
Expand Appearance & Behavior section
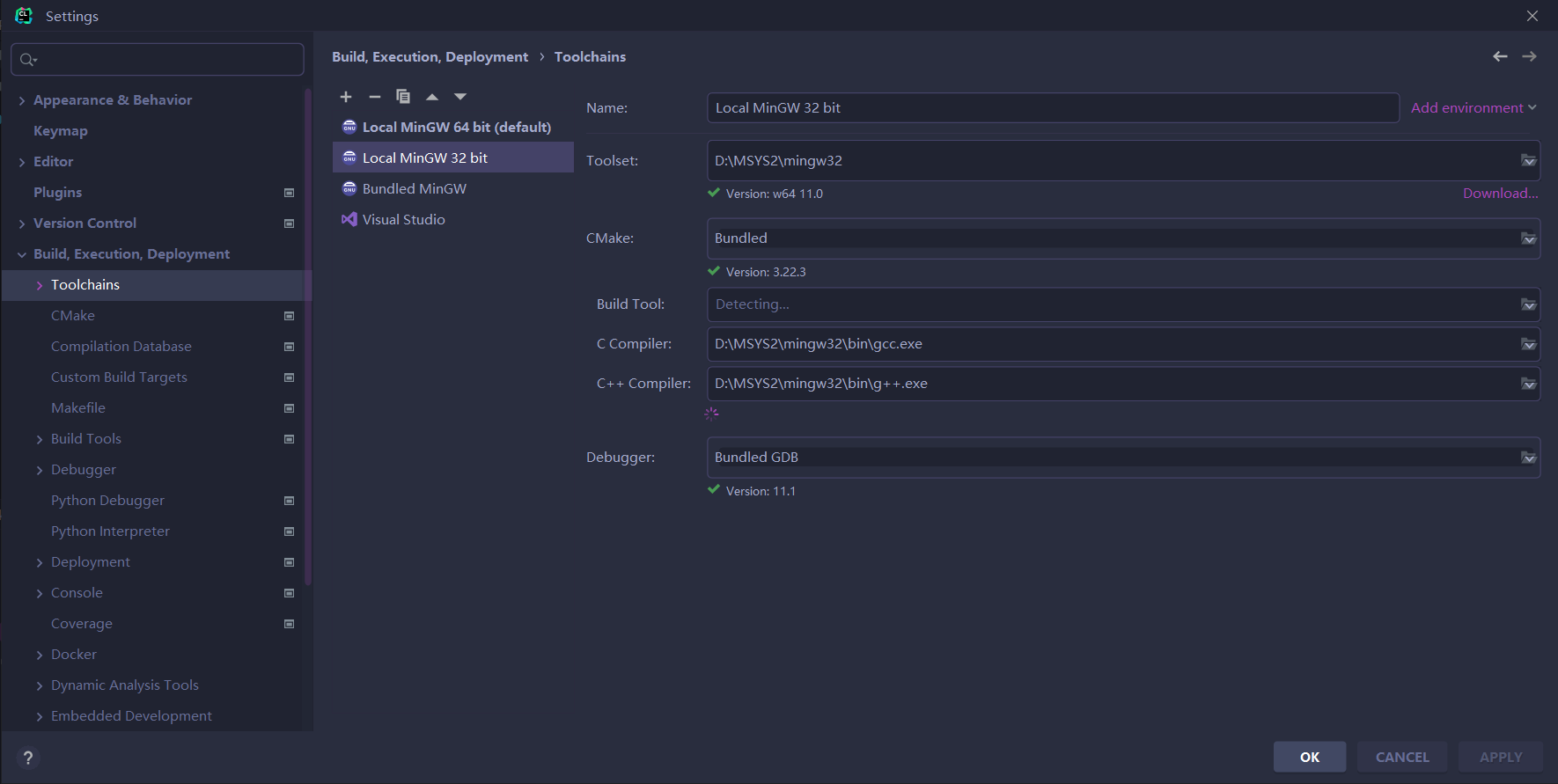(22, 101)
